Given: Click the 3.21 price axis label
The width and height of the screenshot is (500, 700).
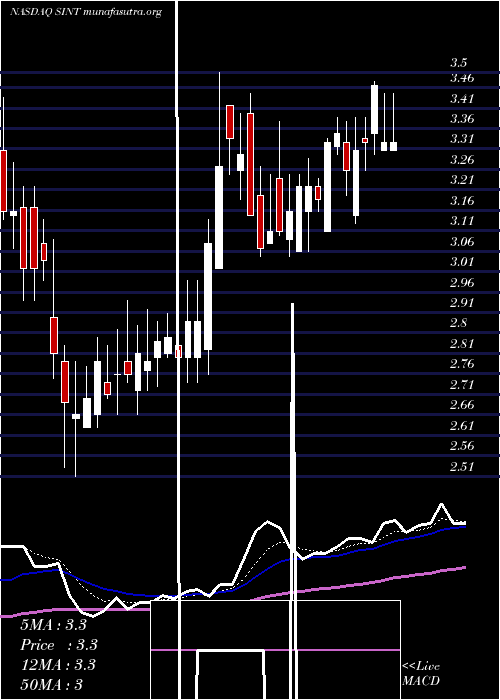Looking at the screenshot, I should tap(462, 180).
